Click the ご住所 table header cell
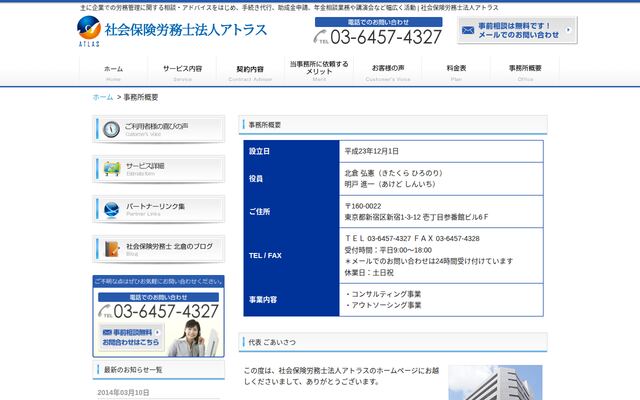 (291, 211)
